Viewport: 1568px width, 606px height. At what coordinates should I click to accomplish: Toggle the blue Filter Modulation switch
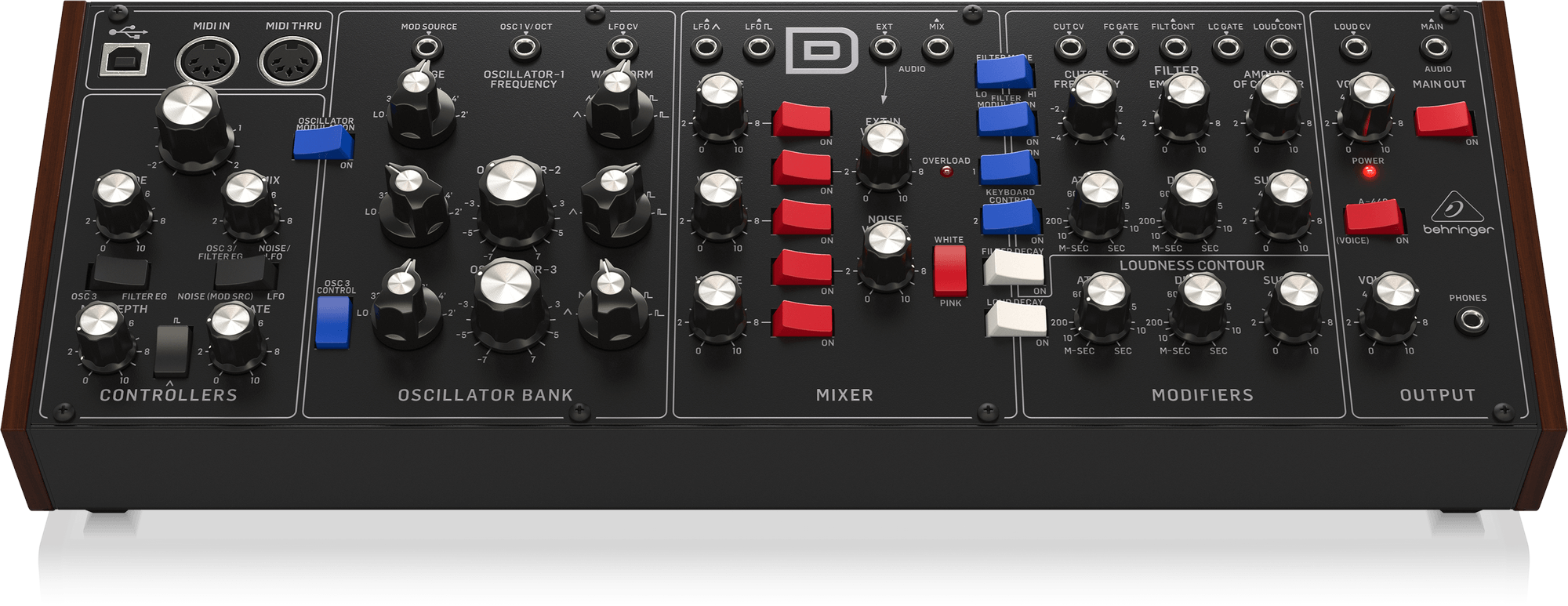click(1007, 120)
